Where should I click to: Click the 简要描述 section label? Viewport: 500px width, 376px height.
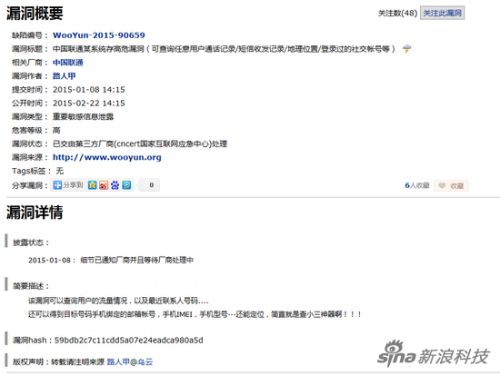31,286
